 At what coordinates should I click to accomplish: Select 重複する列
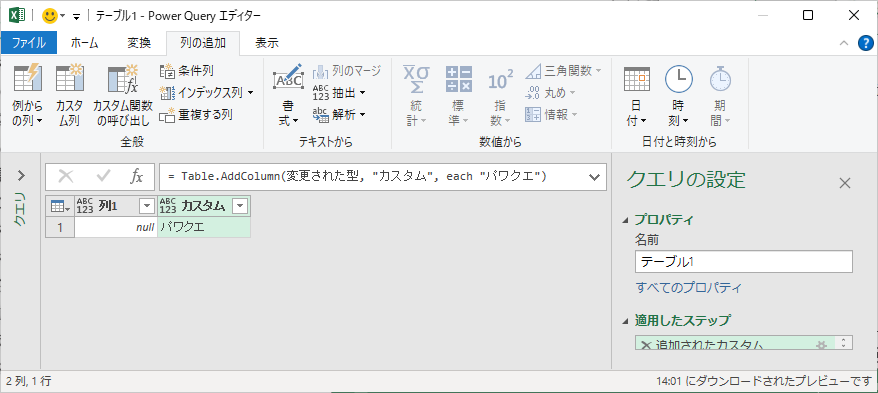[196, 115]
